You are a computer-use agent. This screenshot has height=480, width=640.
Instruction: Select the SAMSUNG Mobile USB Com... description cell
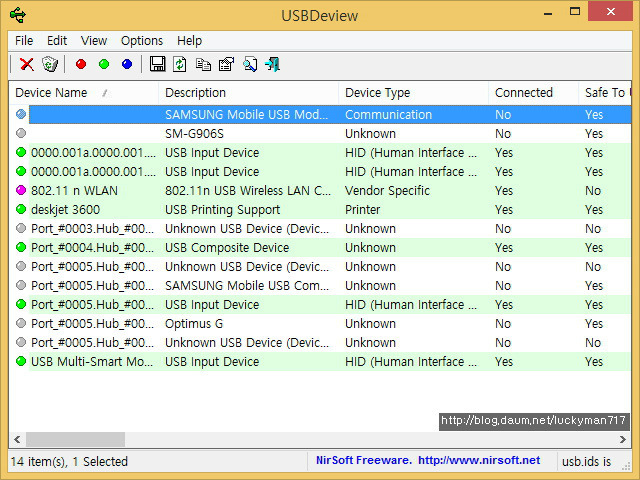coord(247,285)
